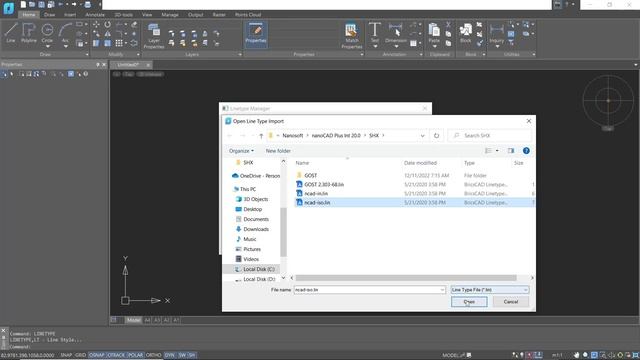Image resolution: width=640 pixels, height=360 pixels.
Task: Sort files by Date modified column
Action: [x=420, y=163]
